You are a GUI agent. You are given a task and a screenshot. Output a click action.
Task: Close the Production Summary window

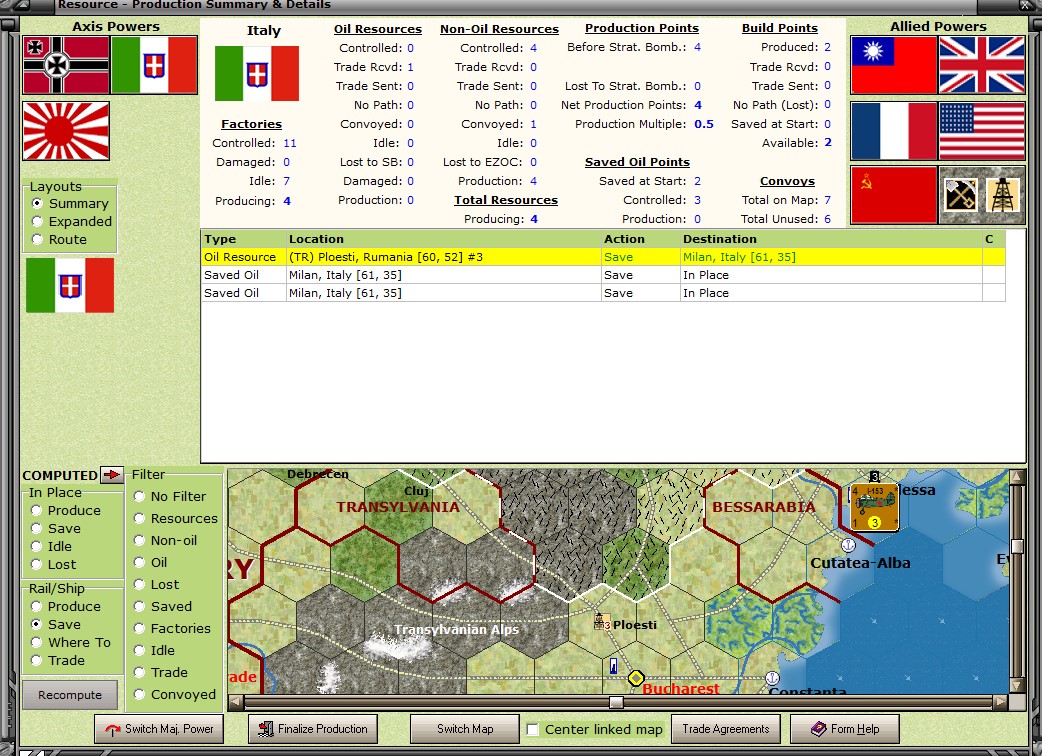click(x=1027, y=5)
